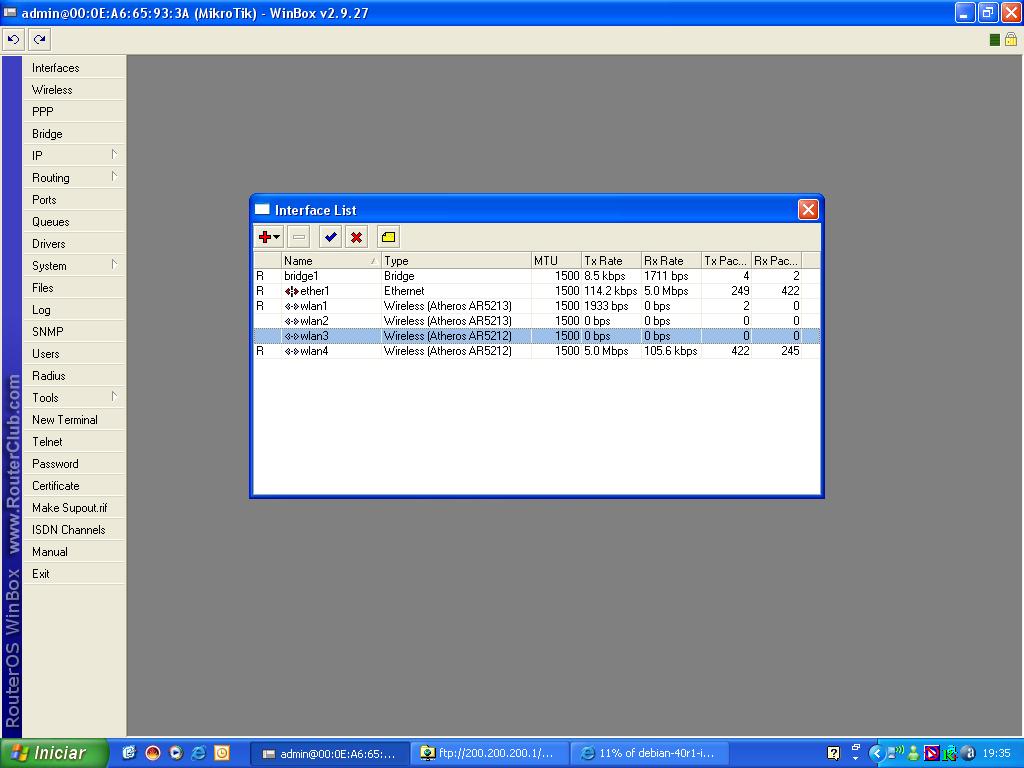Open New Terminal

point(74,420)
